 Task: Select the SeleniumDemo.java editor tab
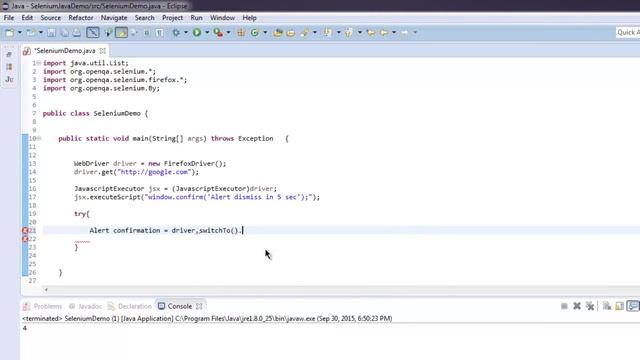(64, 51)
